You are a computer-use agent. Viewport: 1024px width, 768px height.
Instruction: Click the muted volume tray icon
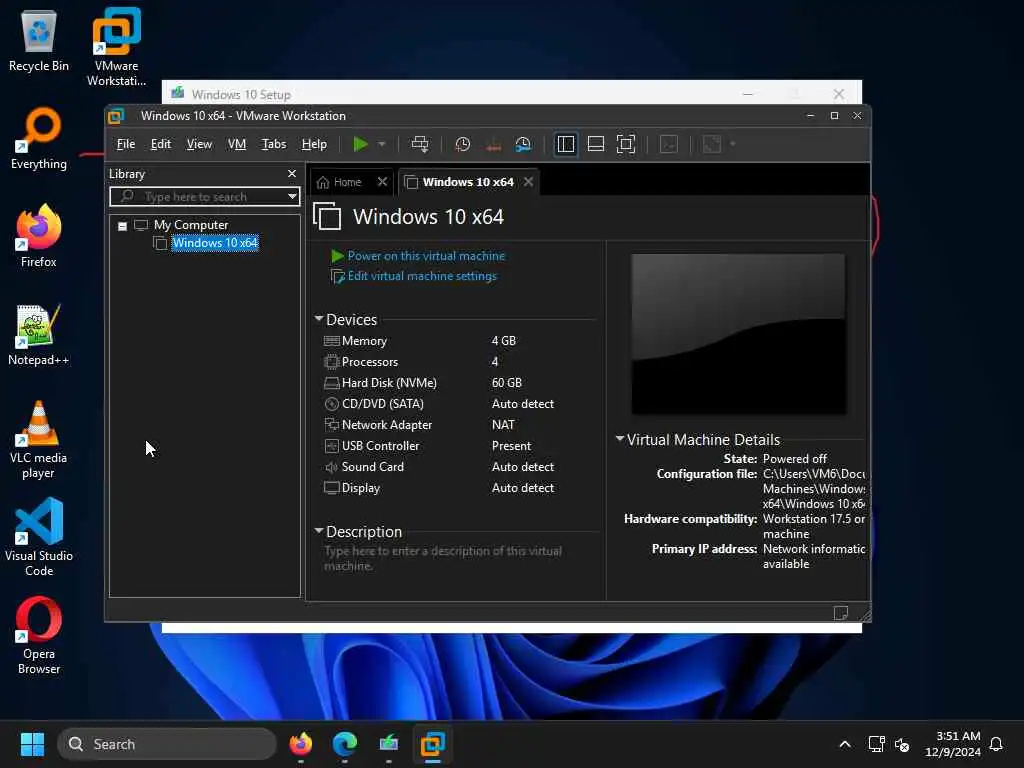pos(902,744)
